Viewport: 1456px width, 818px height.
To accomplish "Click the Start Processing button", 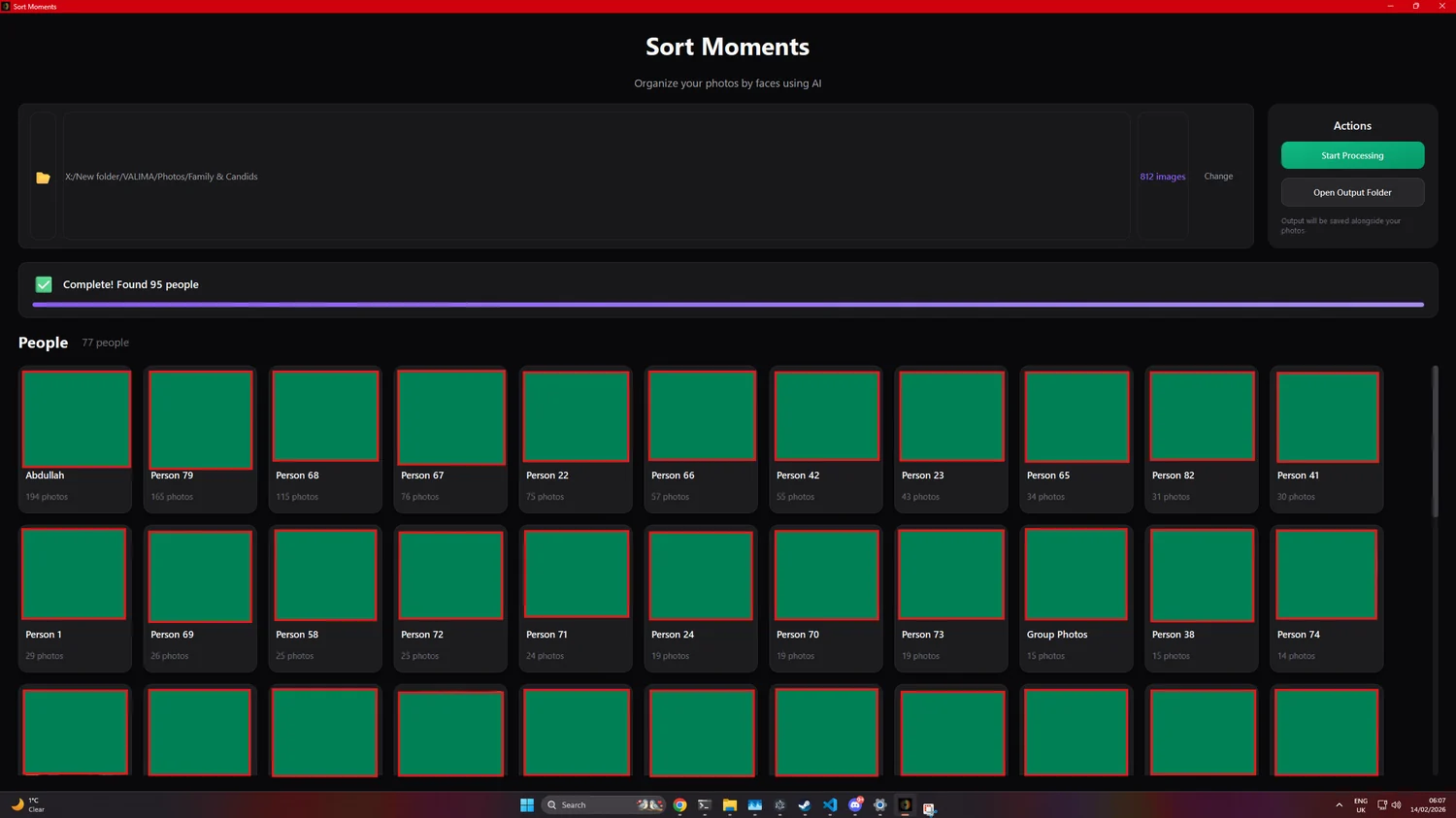I will (x=1352, y=155).
